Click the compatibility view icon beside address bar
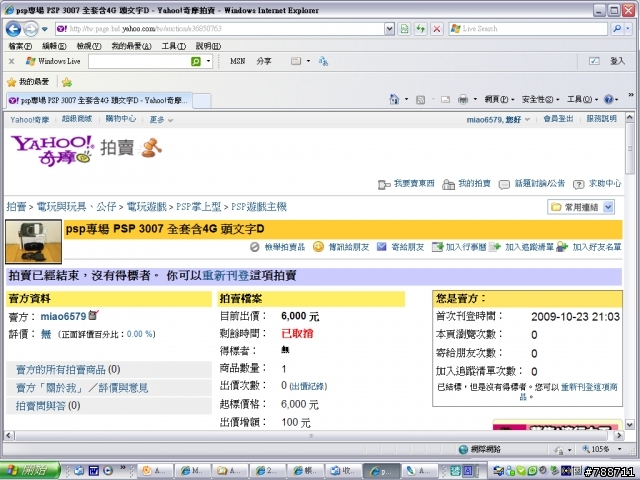The image size is (640, 480). pyautogui.click(x=404, y=29)
